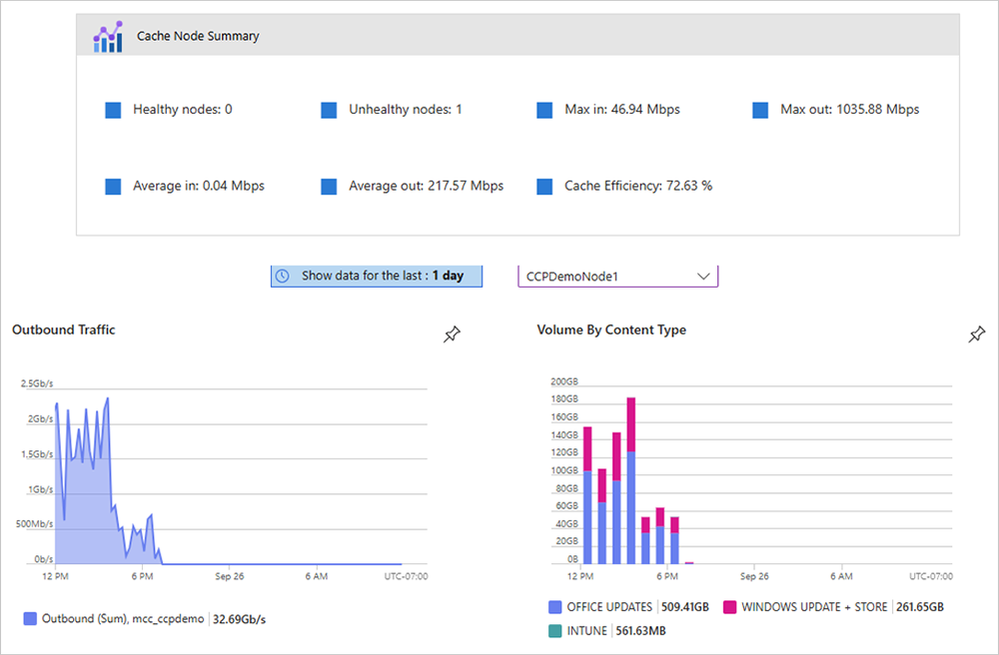
Task: Click the 509.41GB legend value
Action: [x=685, y=607]
